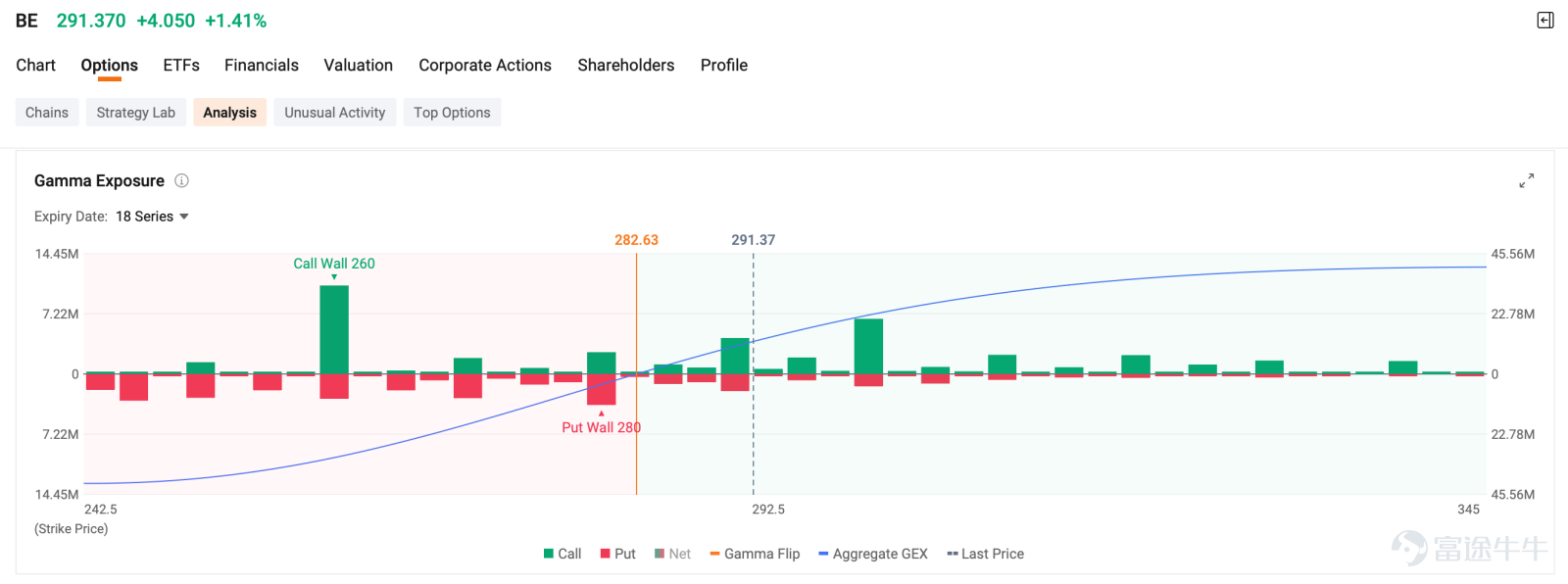Image resolution: width=1568 pixels, height=584 pixels.
Task: Toggle Aggregate GEX line in the legend
Action: tap(873, 554)
